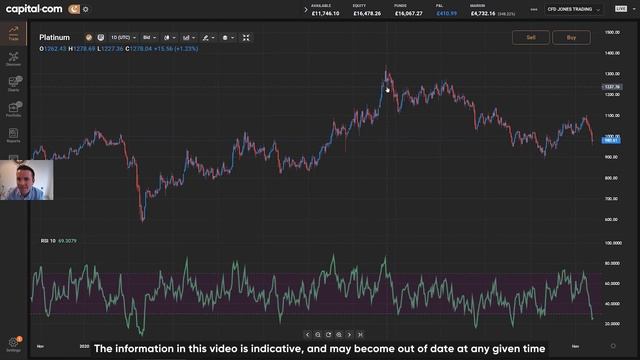
Task: Open the dropdown arrow next to LIVE
Action: [634, 9]
